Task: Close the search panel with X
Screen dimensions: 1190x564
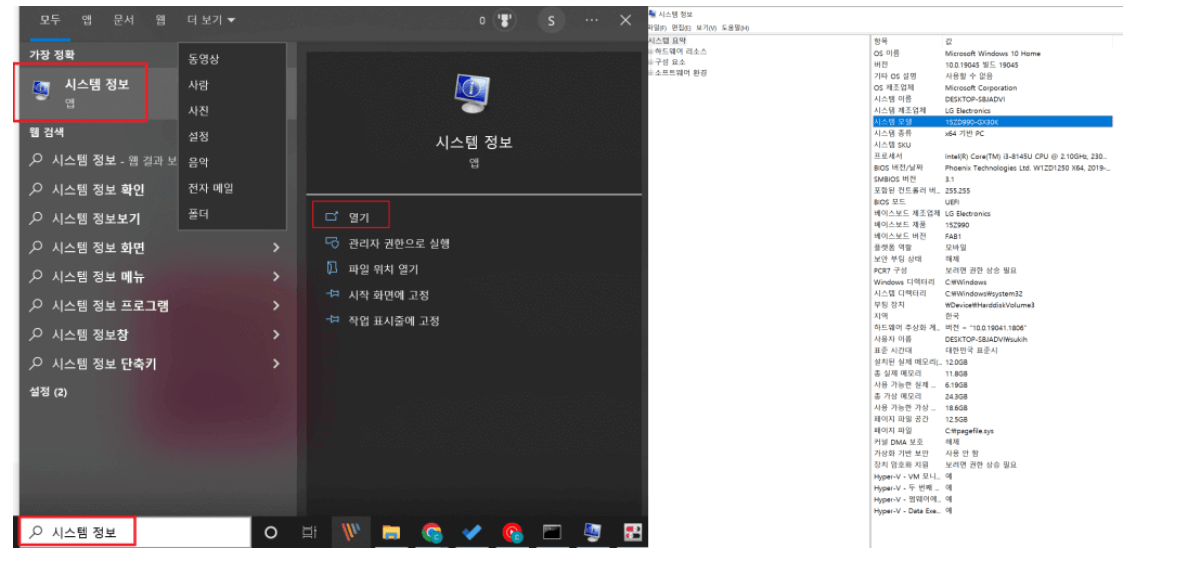Action: (625, 20)
